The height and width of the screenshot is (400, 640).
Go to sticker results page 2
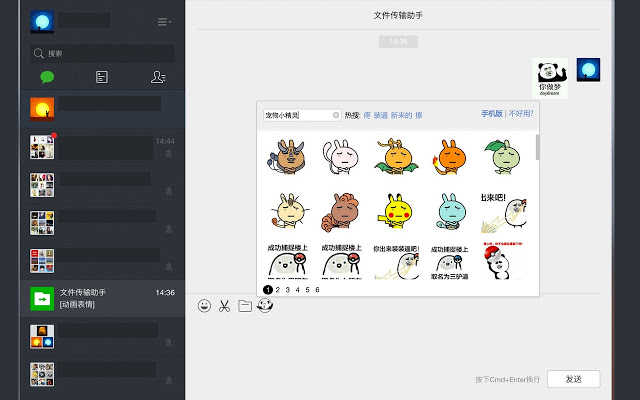coord(278,290)
